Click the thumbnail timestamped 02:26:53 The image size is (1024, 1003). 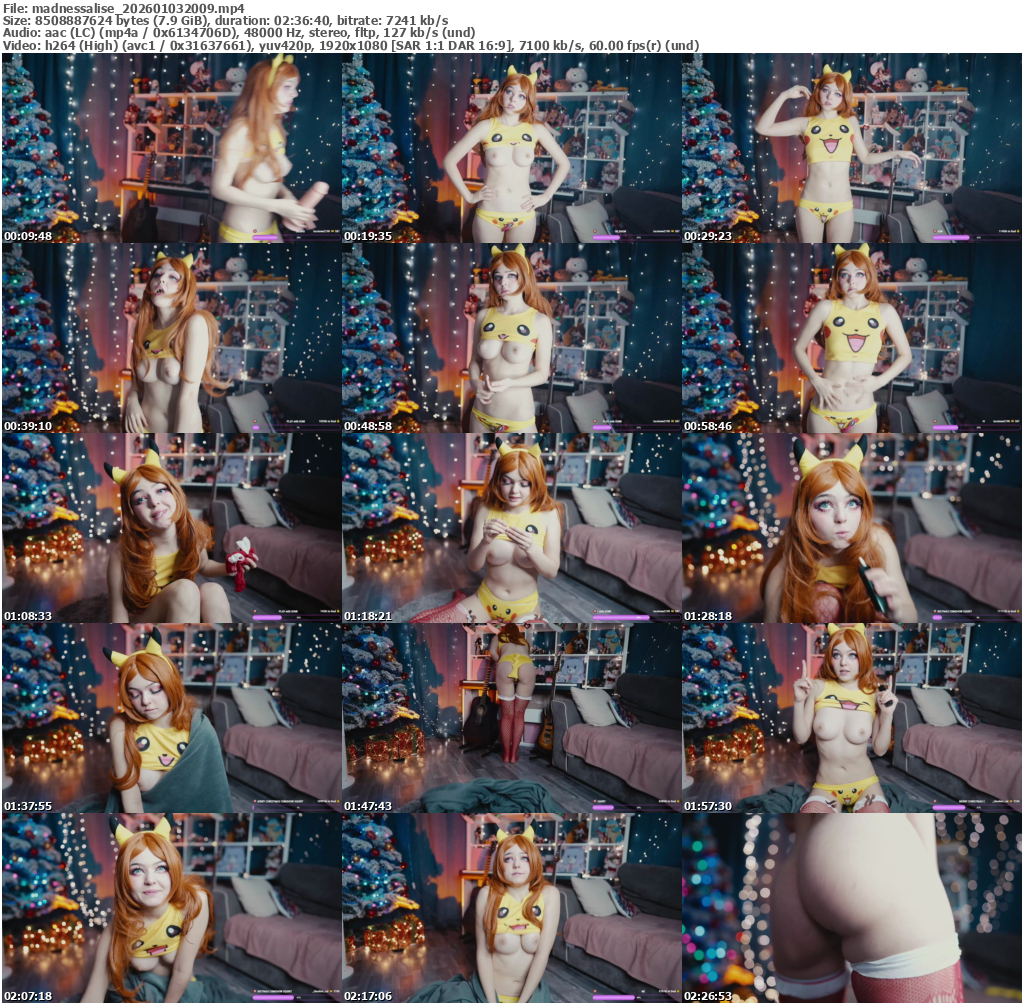click(x=852, y=908)
